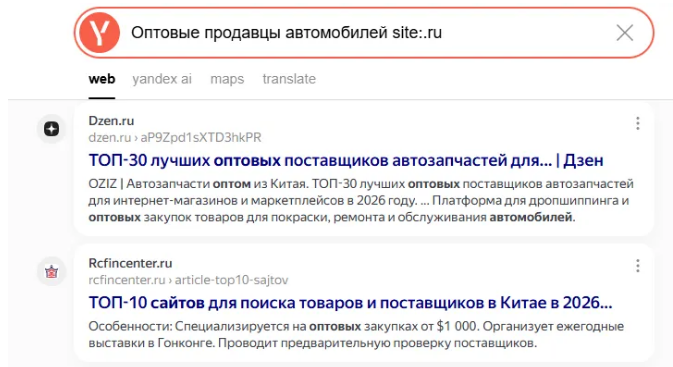Viewport: 673px width, 367px height.
Task: Open 'ТОП-30 лучших оптовых поставщиков автозапчастей' result
Action: pos(346,161)
